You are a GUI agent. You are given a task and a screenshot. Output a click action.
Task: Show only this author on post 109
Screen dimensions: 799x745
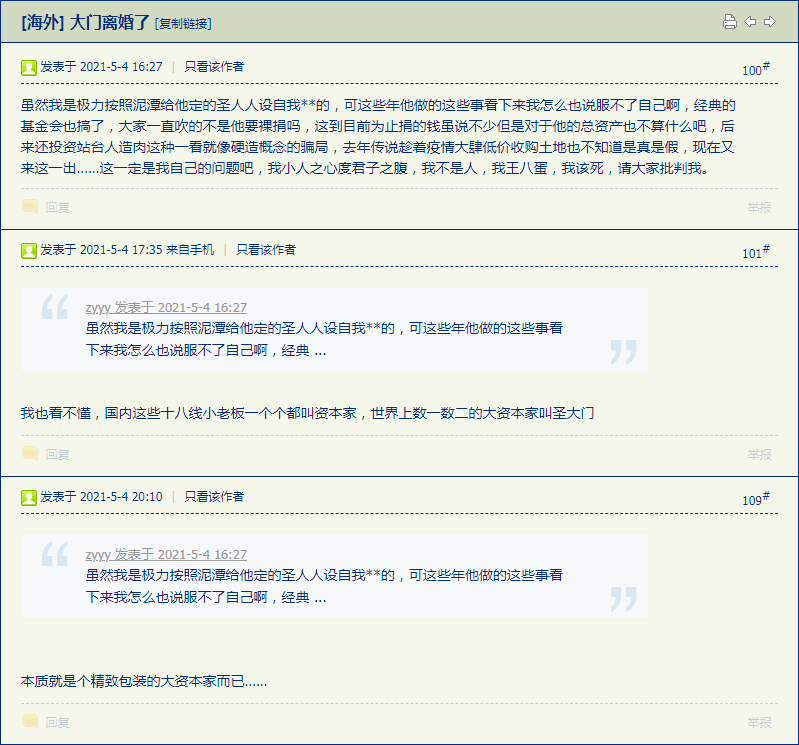click(x=214, y=496)
